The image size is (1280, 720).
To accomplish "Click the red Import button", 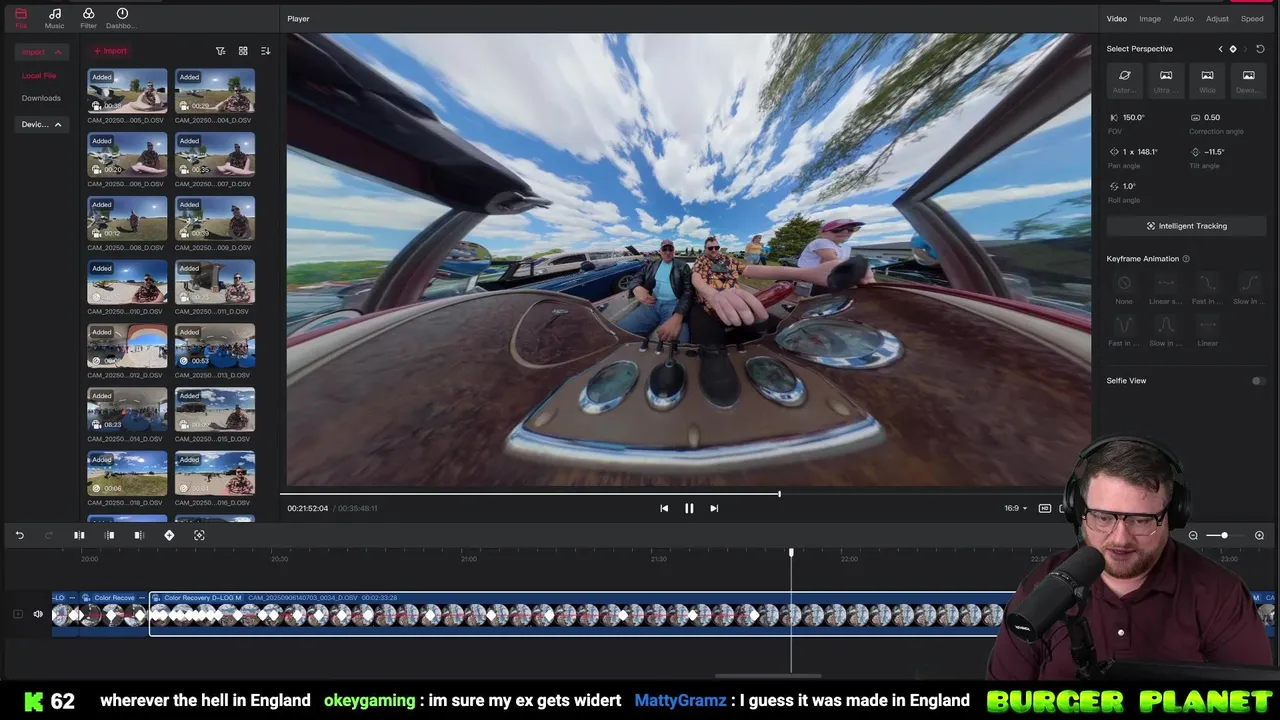I will (x=110, y=51).
